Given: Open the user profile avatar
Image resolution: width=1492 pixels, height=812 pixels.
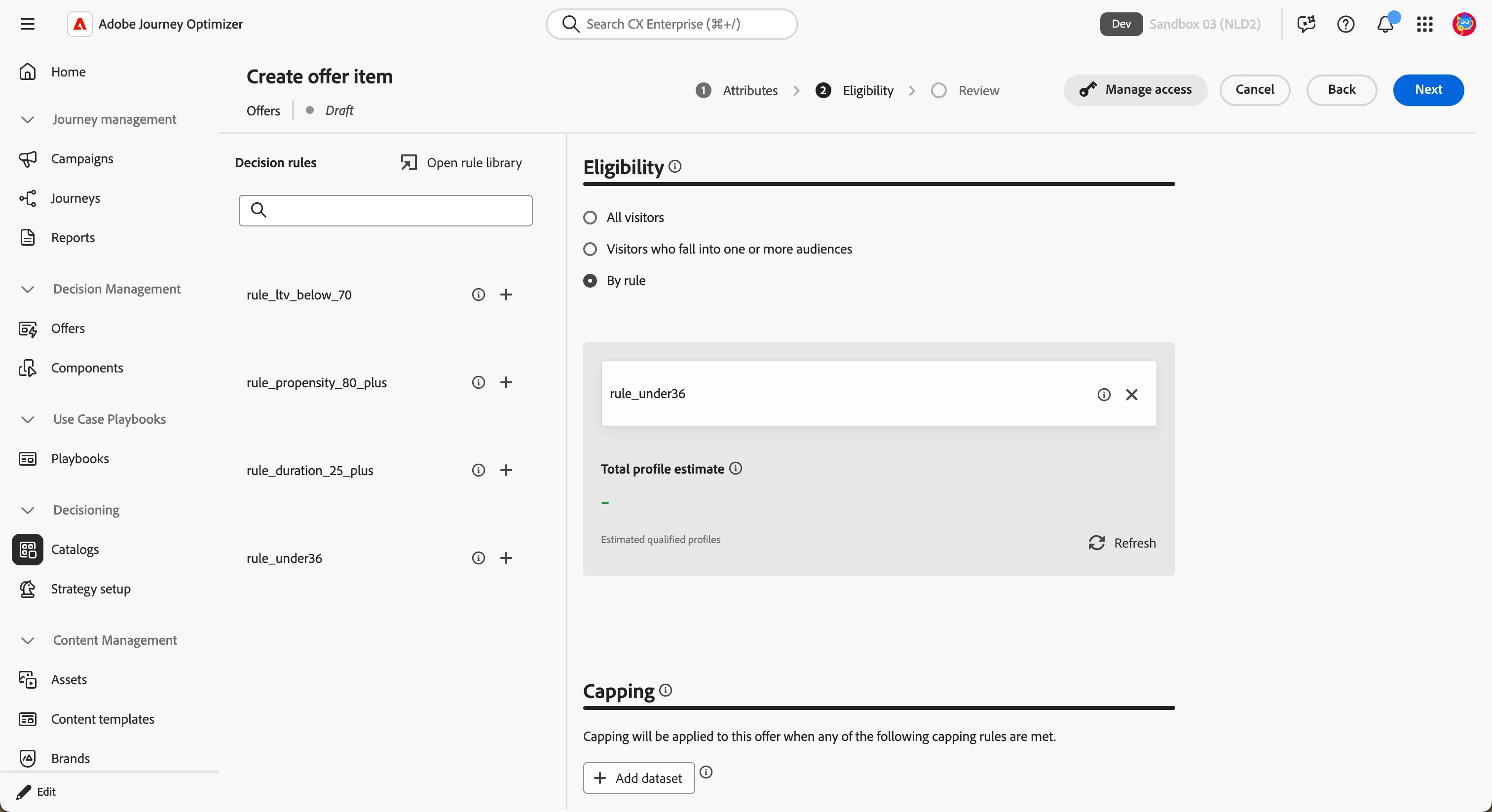Looking at the screenshot, I should [x=1464, y=24].
